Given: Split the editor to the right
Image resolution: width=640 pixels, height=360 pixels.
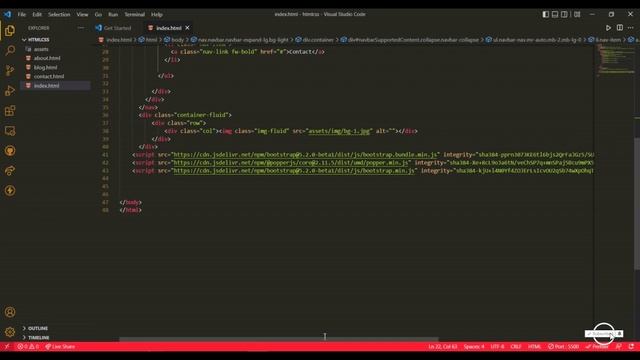Looking at the screenshot, I should coord(620,28).
